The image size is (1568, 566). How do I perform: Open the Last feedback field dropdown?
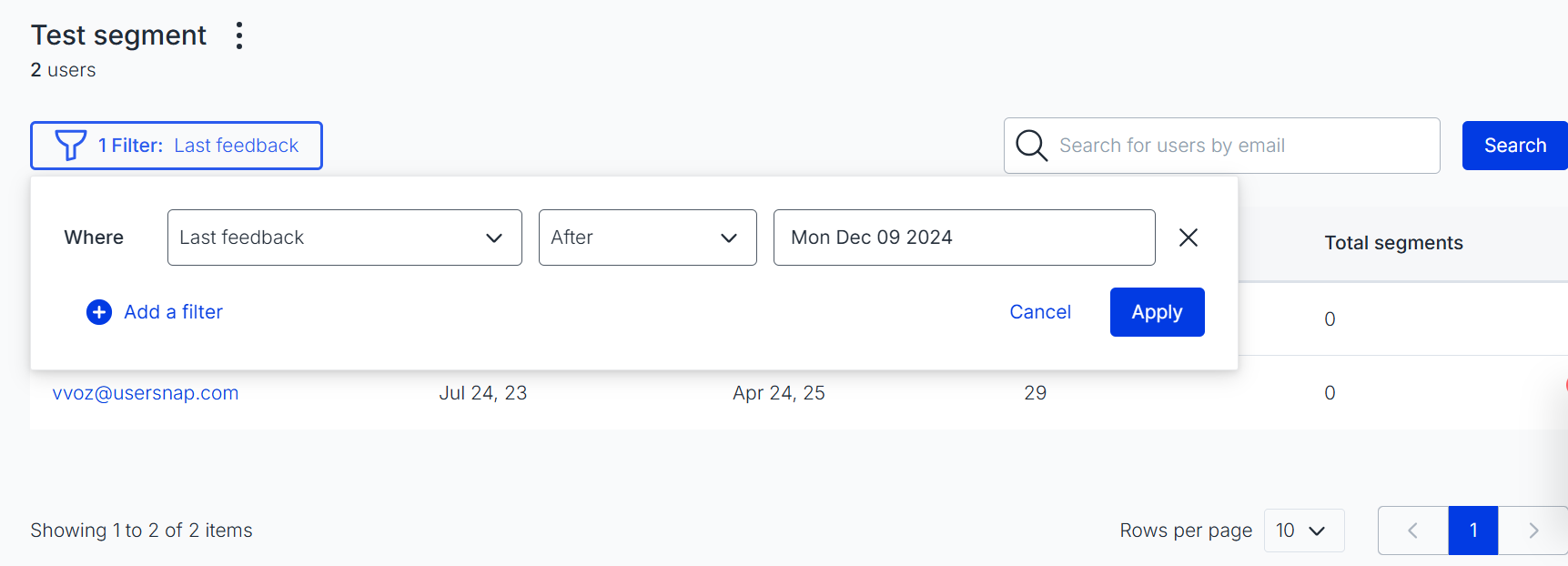coord(345,238)
